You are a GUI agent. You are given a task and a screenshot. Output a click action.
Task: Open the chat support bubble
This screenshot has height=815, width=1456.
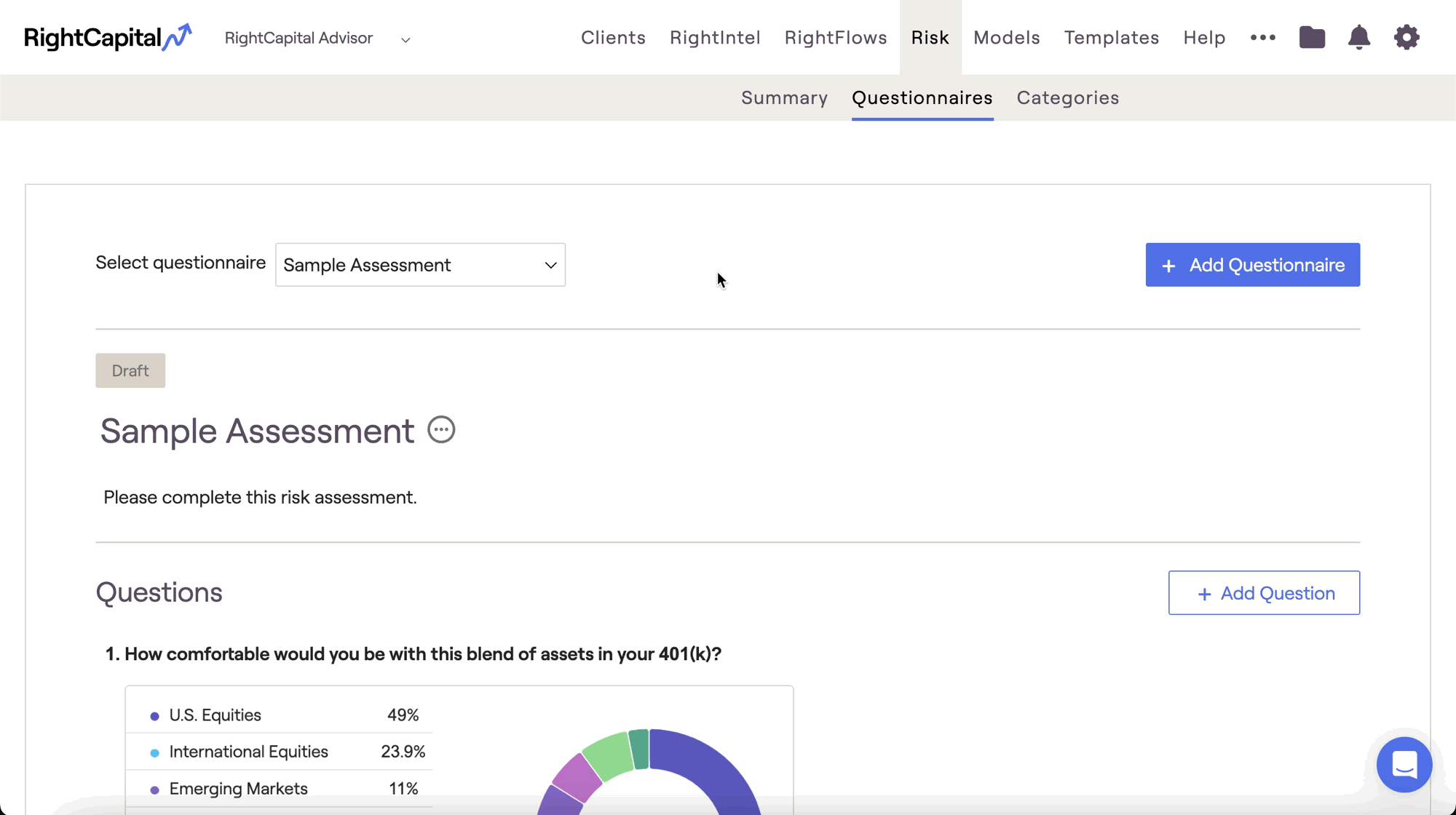point(1404,765)
